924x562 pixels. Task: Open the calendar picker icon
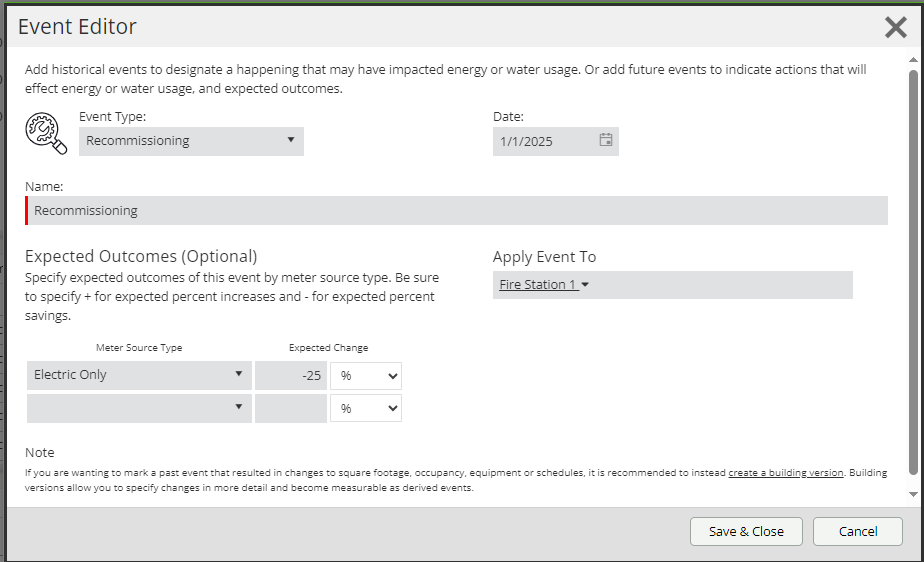click(606, 140)
